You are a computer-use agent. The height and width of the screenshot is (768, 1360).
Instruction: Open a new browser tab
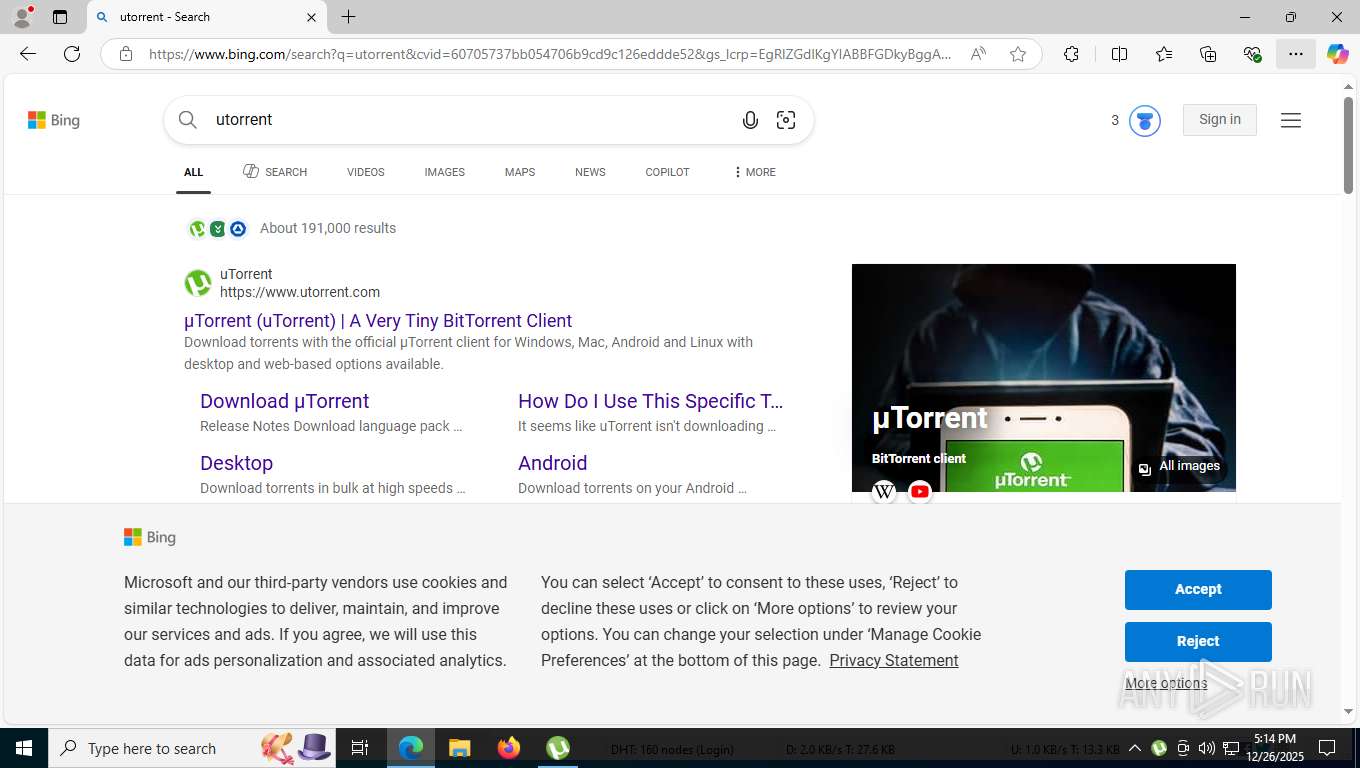[348, 17]
